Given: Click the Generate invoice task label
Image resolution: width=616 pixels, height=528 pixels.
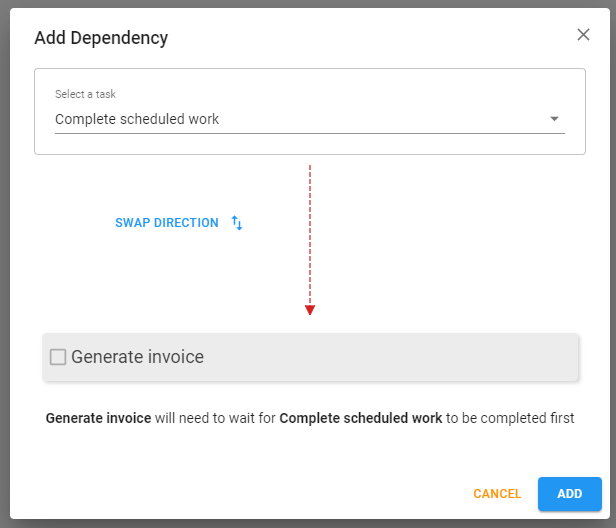Looking at the screenshot, I should (137, 357).
